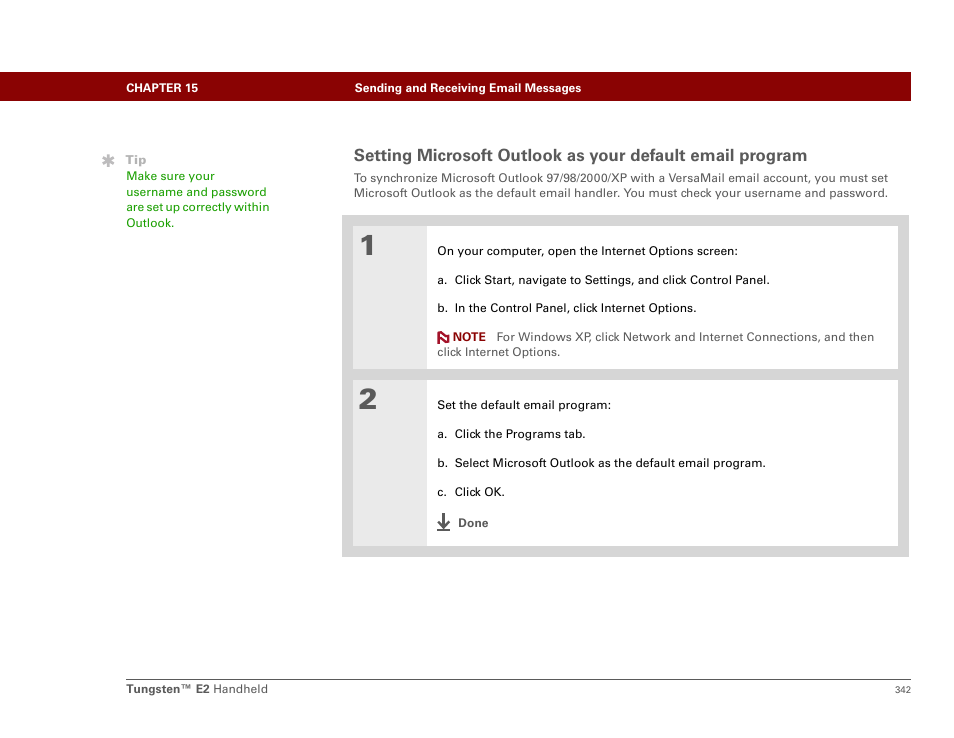Click "On your computer, open the Internet Options screen:"
This screenshot has height=738, width=954.
pyautogui.click(x=587, y=251)
